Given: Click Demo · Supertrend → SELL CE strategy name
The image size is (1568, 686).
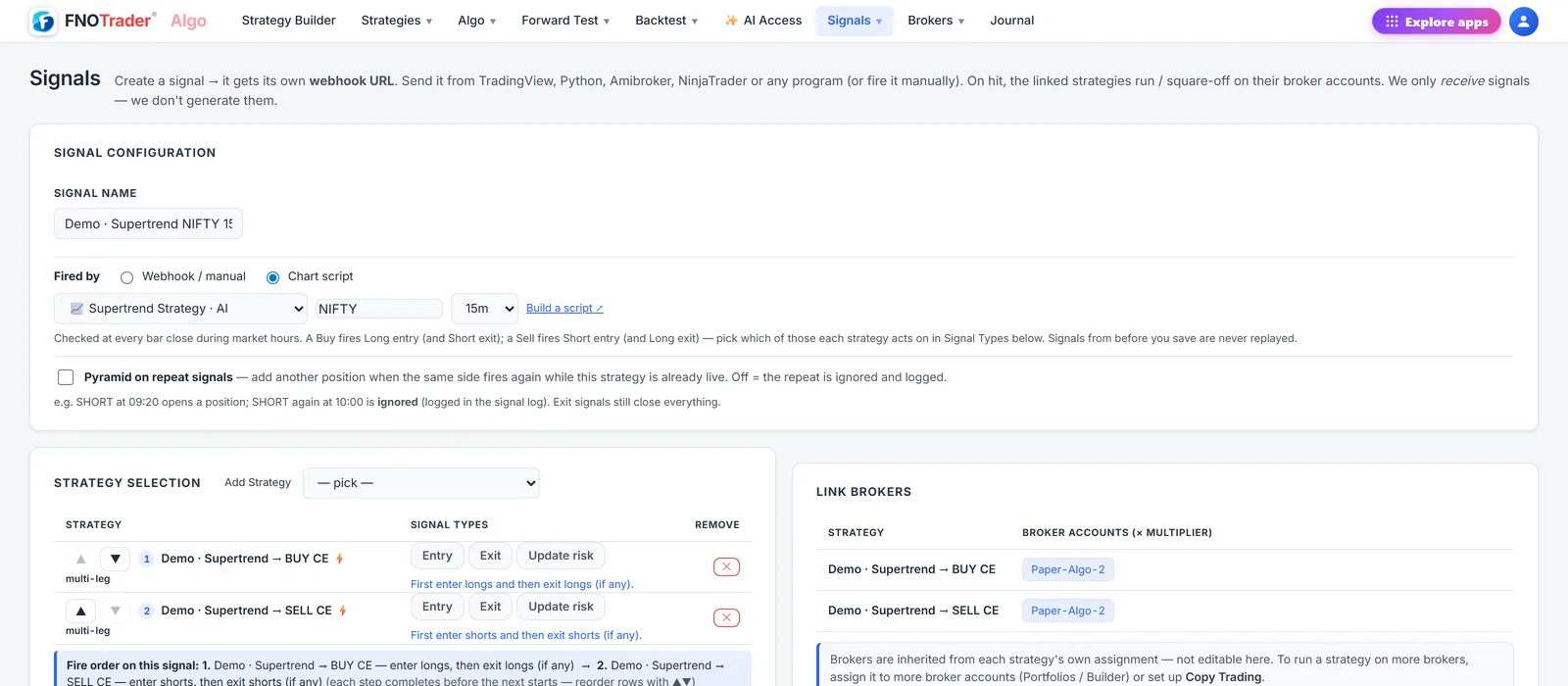Looking at the screenshot, I should pyautogui.click(x=246, y=611).
